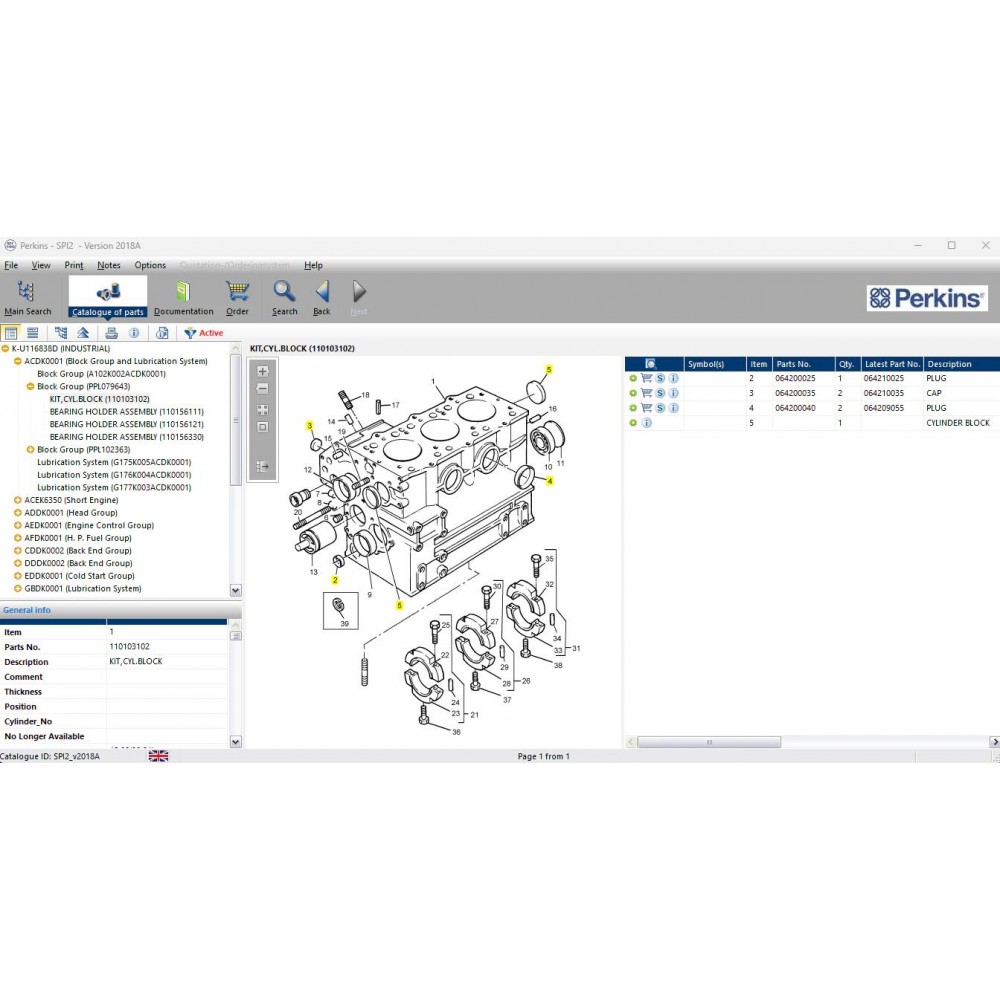The width and height of the screenshot is (1000, 1000).
Task: Click the Print icon below the toolbar
Action: (111, 332)
